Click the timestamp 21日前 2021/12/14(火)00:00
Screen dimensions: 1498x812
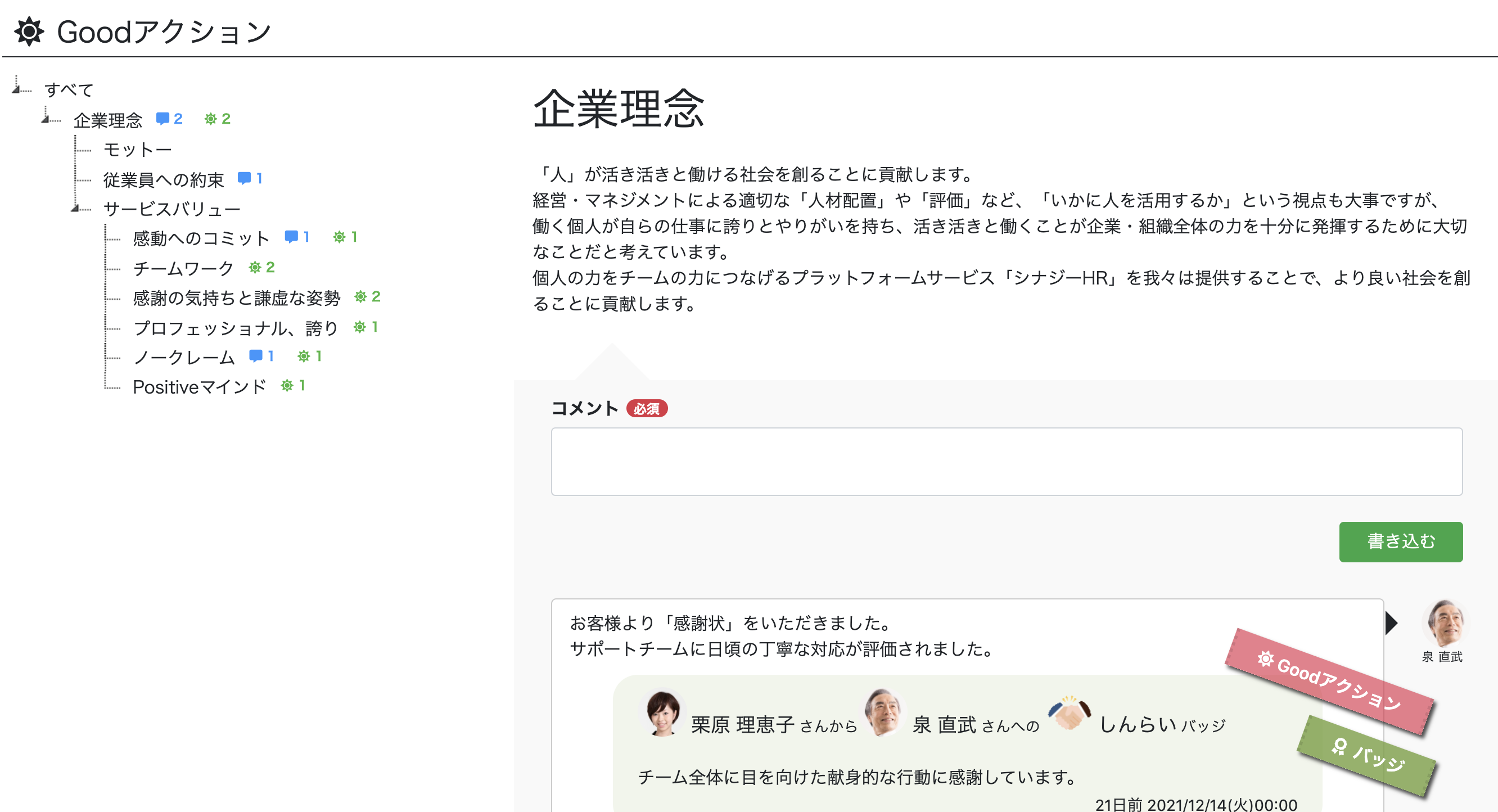coord(1196,805)
